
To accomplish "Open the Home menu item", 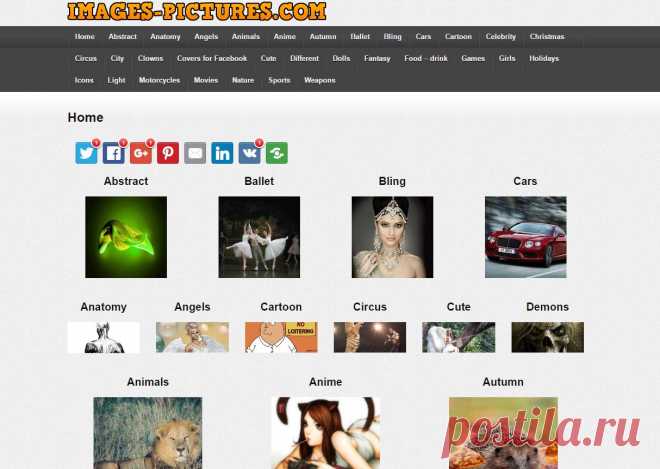I will (85, 37).
